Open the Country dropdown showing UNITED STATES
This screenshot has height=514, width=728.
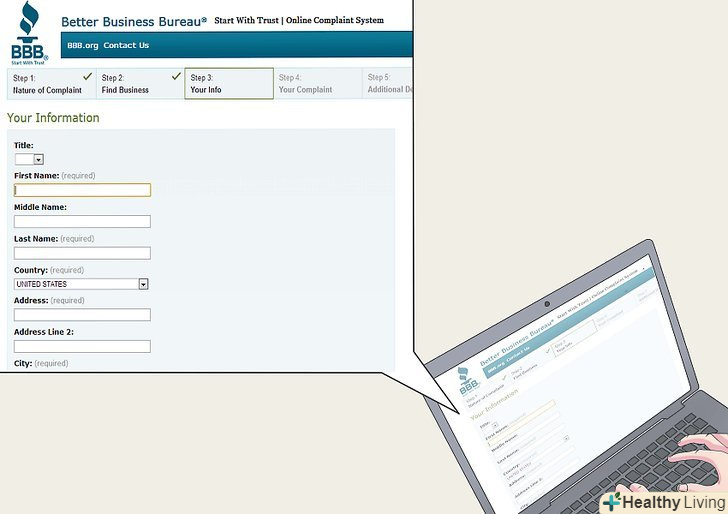pyautogui.click(x=81, y=284)
